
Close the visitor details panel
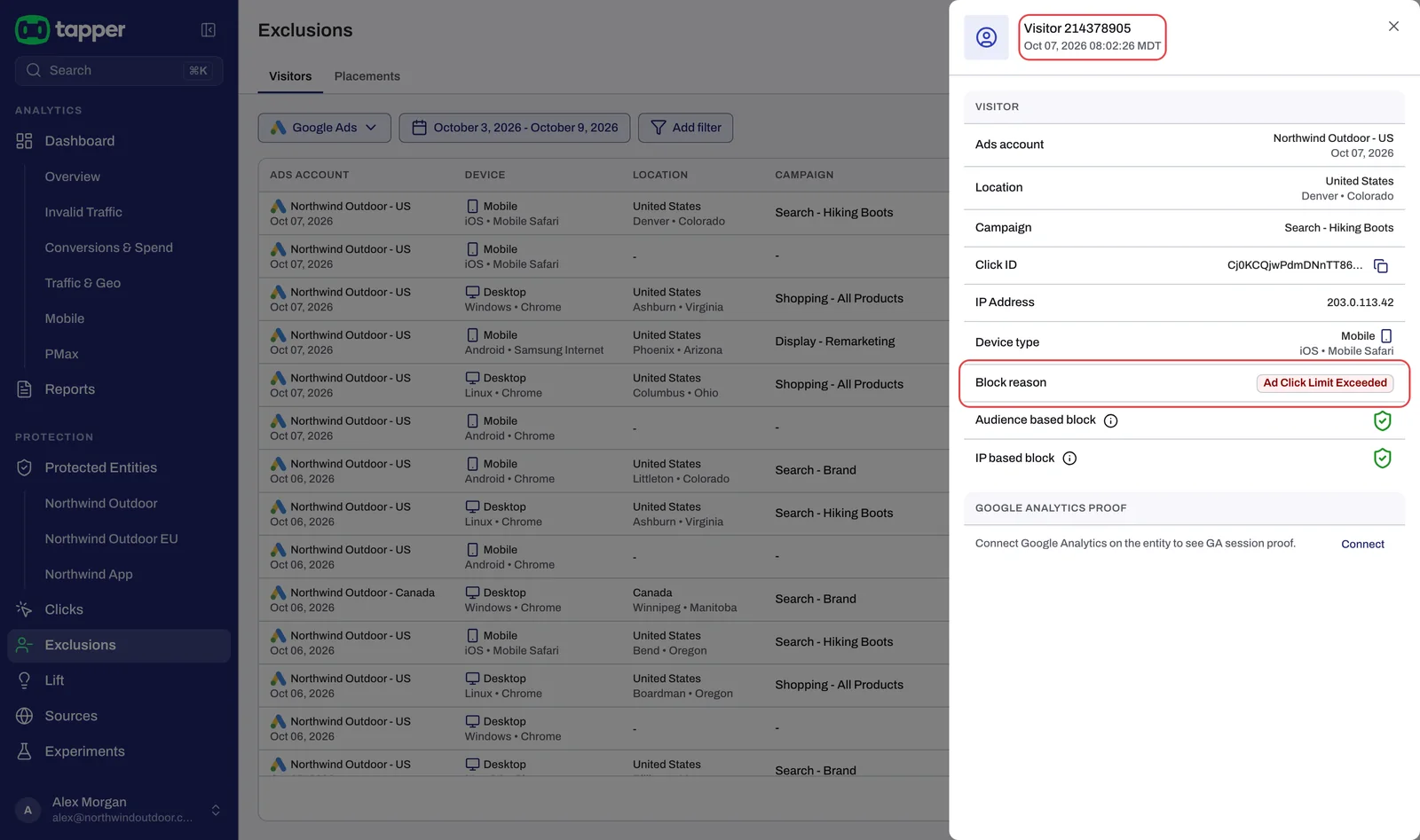1393,27
